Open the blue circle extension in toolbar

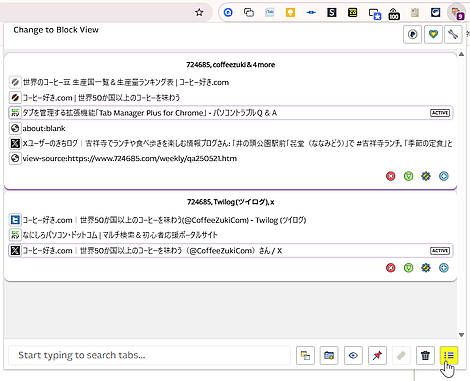click(x=228, y=13)
